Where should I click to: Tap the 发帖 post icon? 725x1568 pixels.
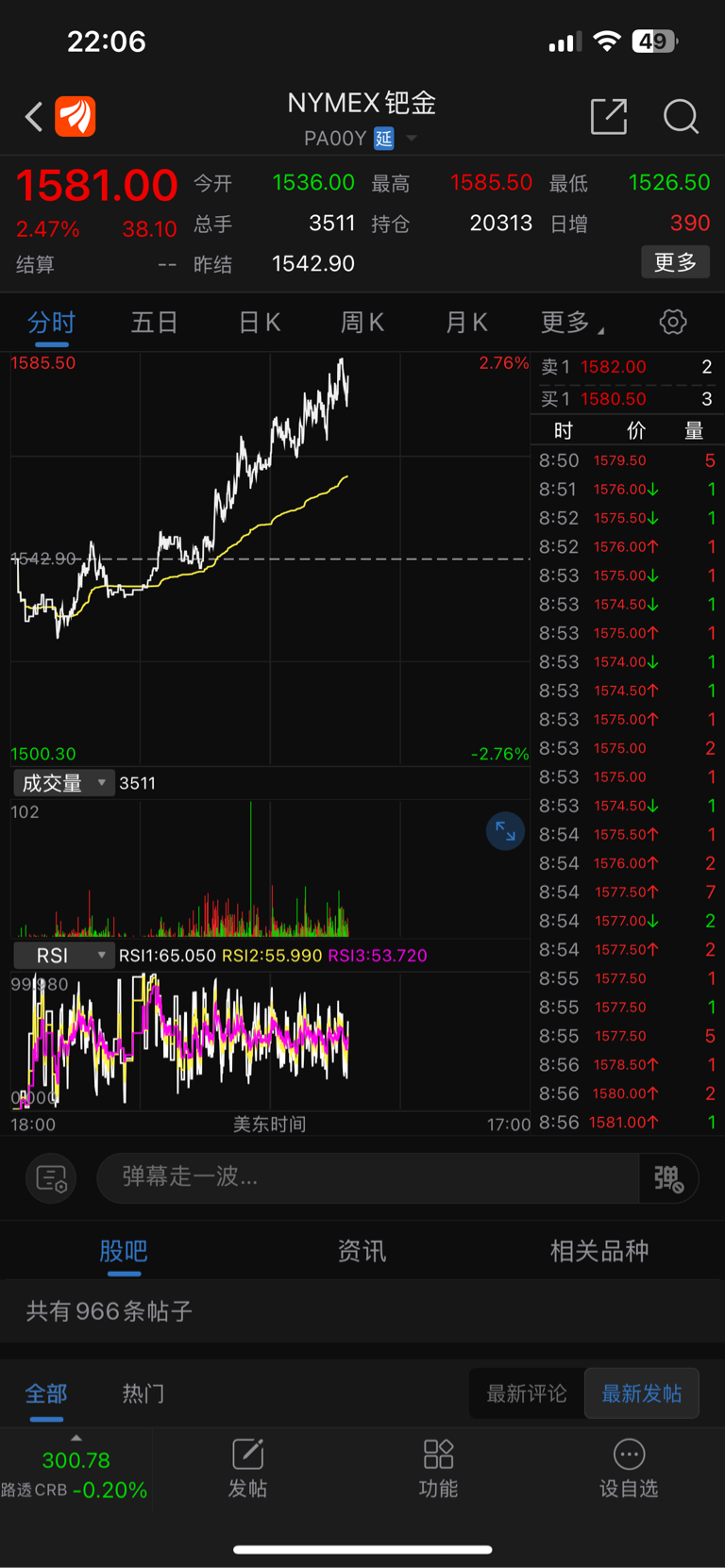pyautogui.click(x=247, y=1468)
